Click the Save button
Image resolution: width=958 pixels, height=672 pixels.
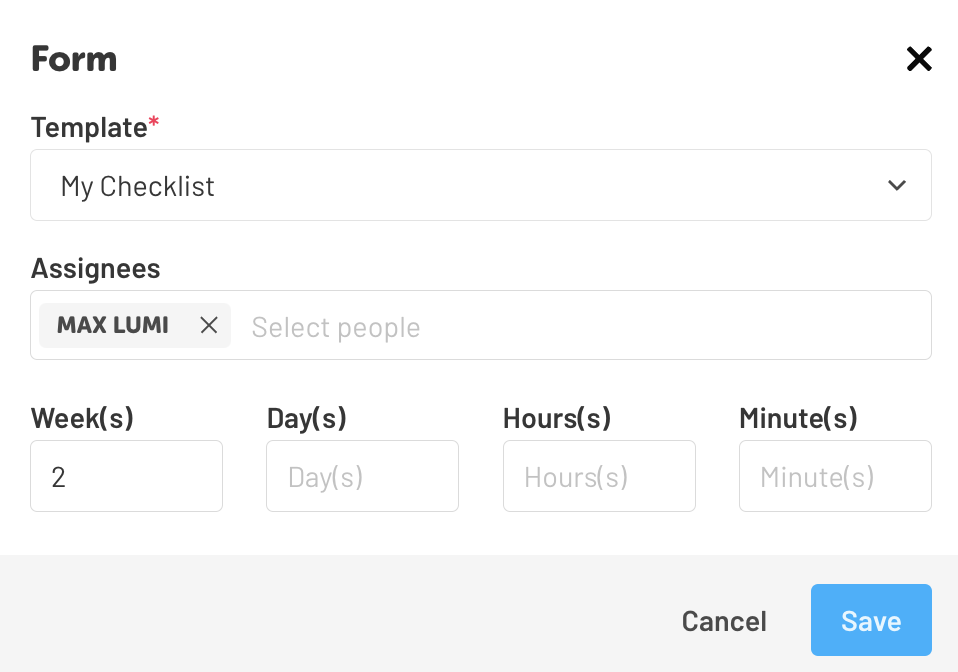pyautogui.click(x=871, y=620)
